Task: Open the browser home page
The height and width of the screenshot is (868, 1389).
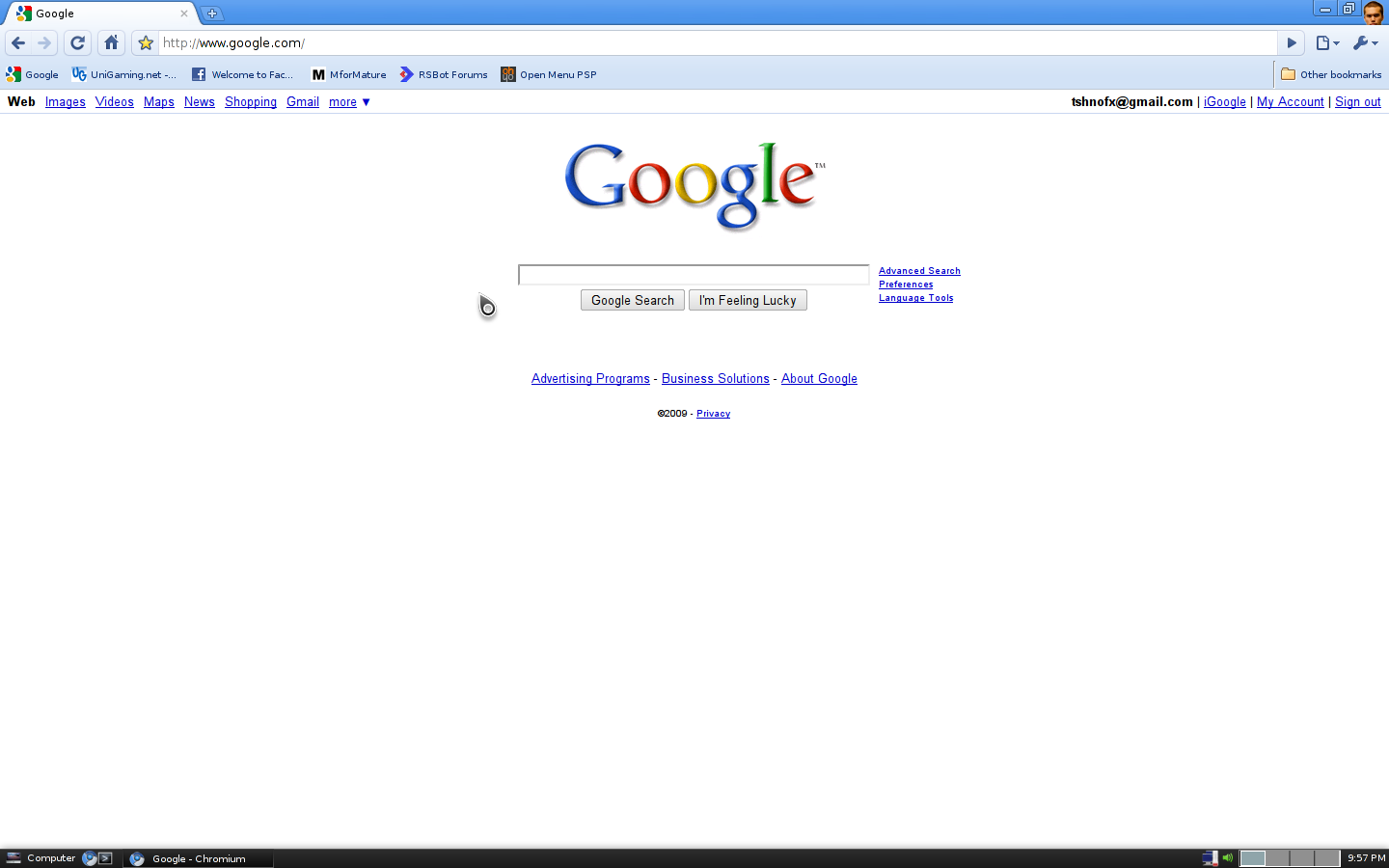Action: (112, 42)
